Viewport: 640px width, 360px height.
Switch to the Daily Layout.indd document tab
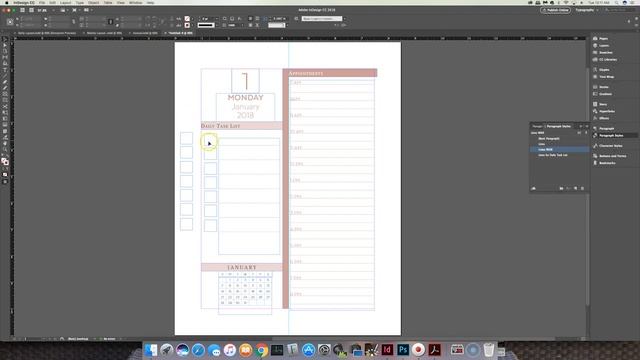pos(47,33)
